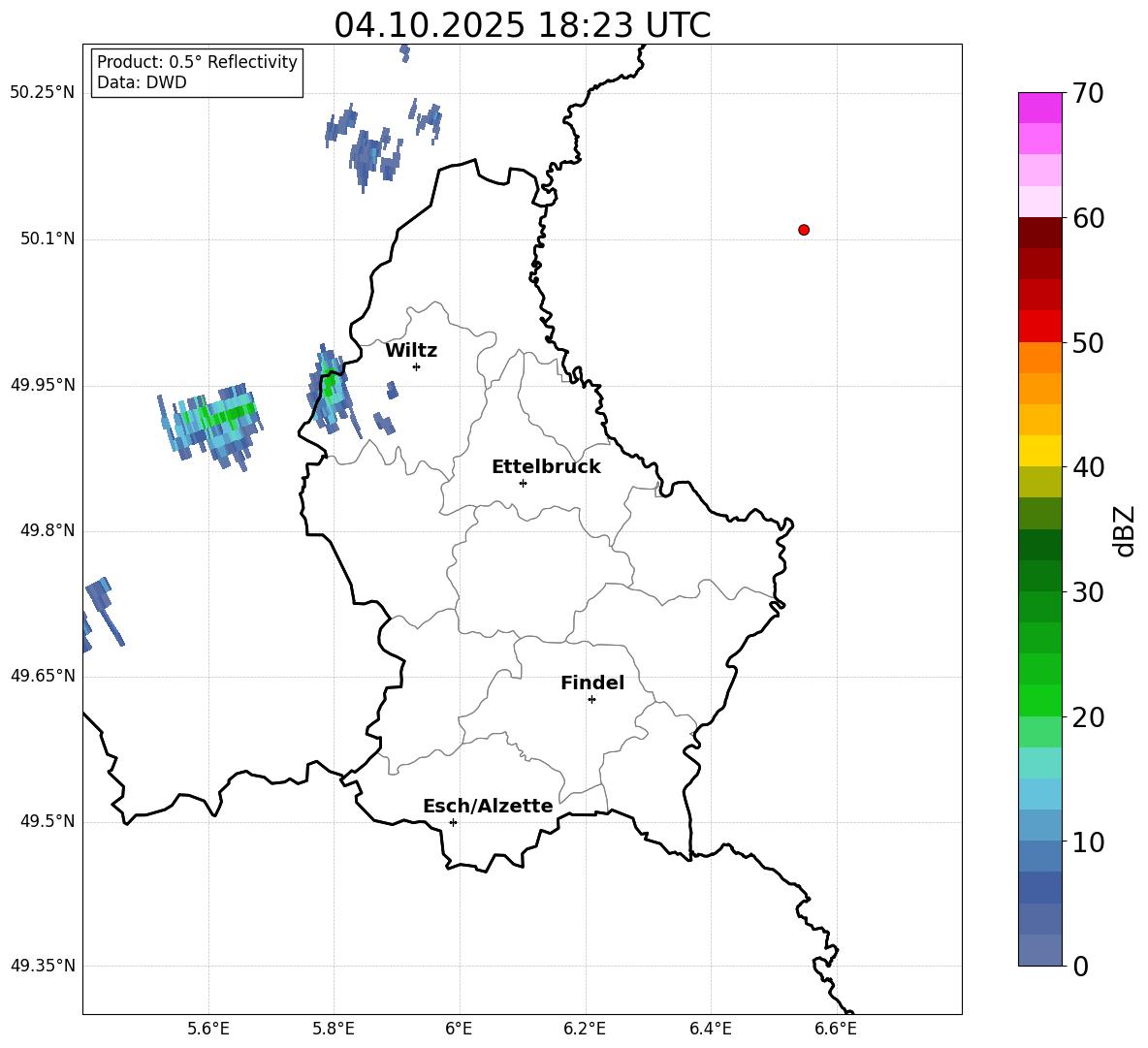Click the 49.65°N latitude label
The image size is (1148, 1048).
pyautogui.click(x=43, y=675)
